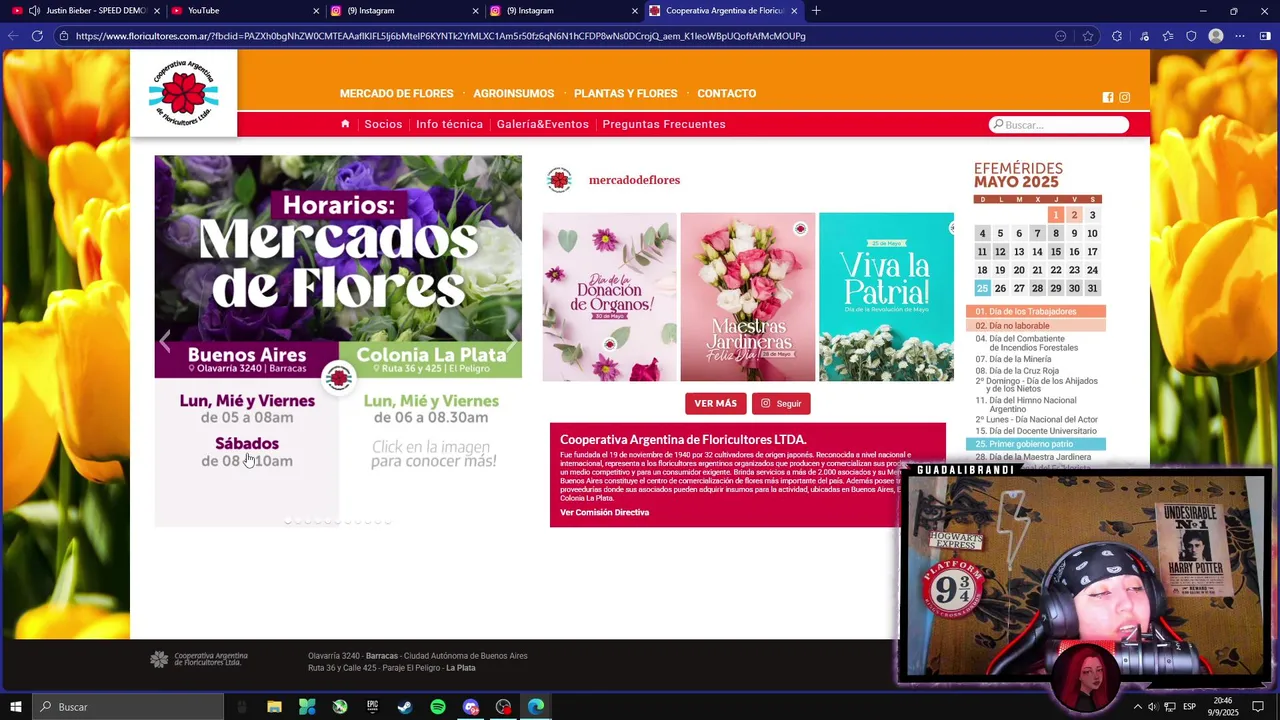Open AGROINSUMOS menu item
The image size is (1280, 720).
tap(513, 94)
